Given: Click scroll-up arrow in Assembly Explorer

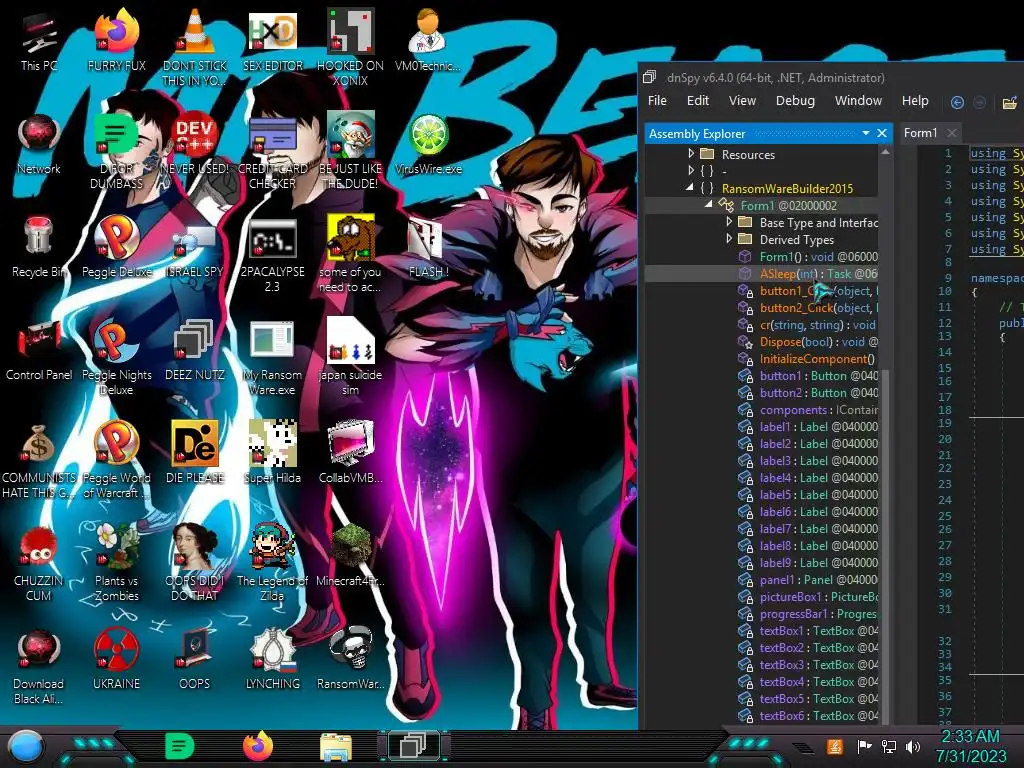Looking at the screenshot, I should (x=886, y=152).
